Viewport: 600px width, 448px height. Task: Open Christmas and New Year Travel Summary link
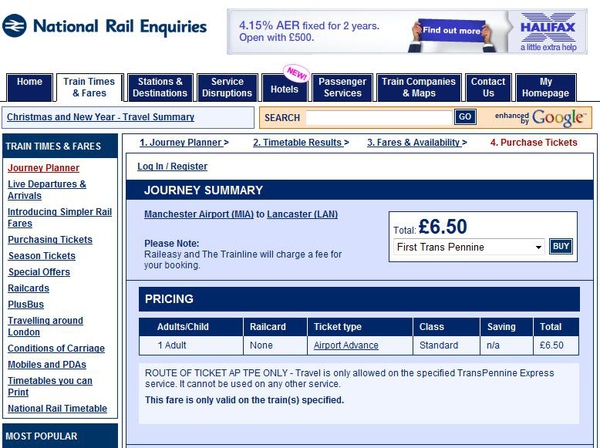[x=101, y=117]
